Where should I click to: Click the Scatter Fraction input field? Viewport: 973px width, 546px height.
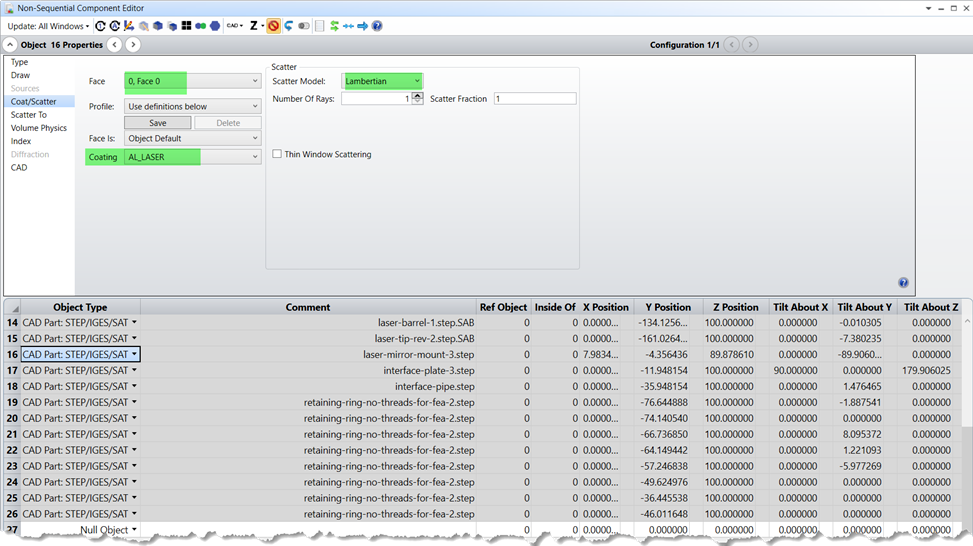pyautogui.click(x=534, y=99)
